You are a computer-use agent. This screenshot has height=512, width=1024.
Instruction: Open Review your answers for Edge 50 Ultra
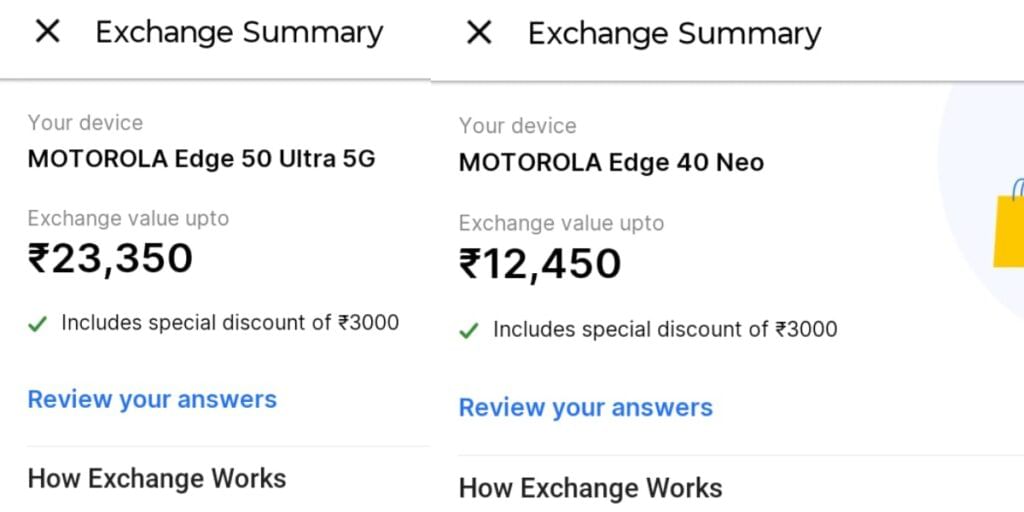coord(152,399)
